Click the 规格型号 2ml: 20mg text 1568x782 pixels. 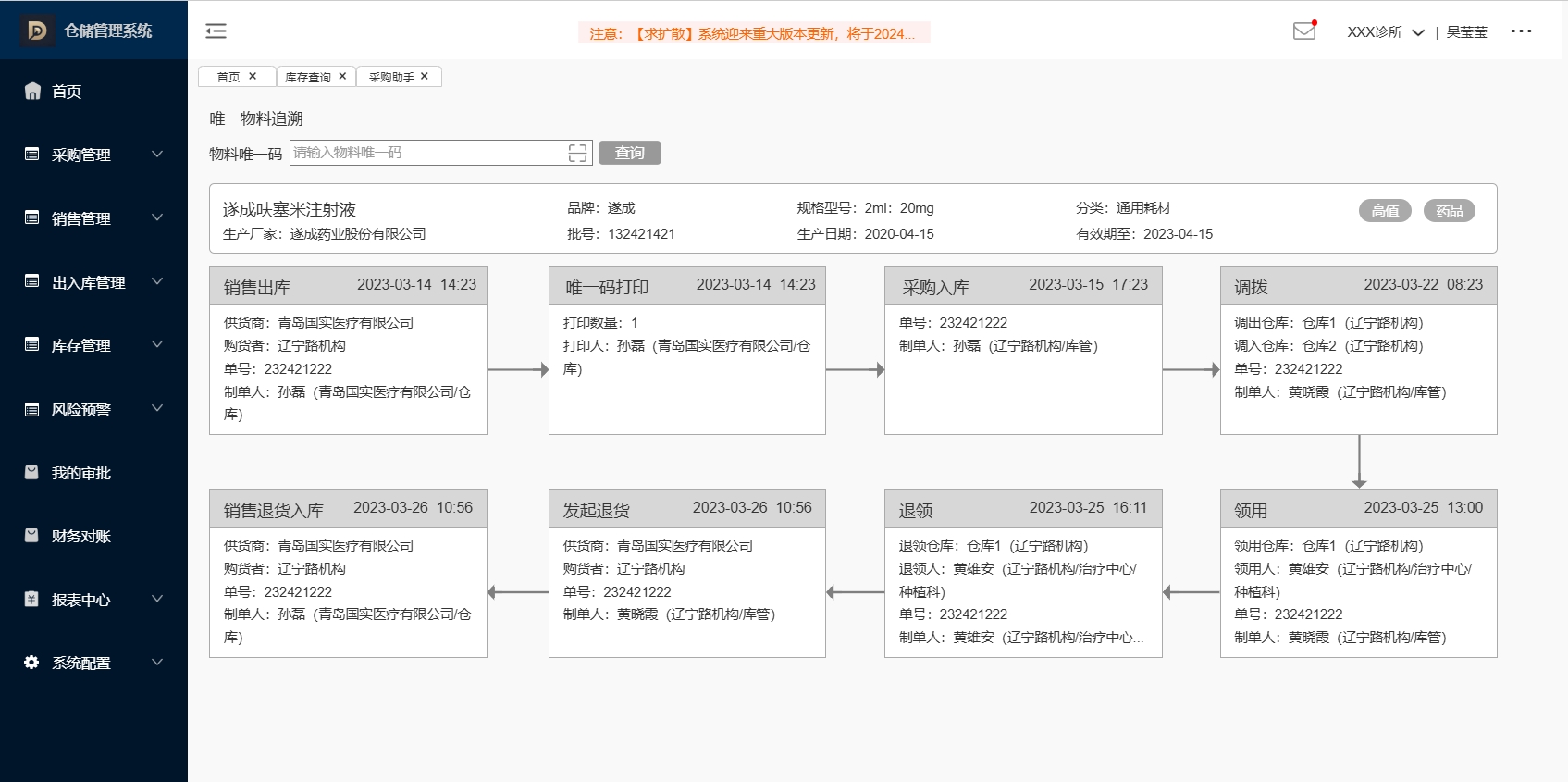click(866, 208)
